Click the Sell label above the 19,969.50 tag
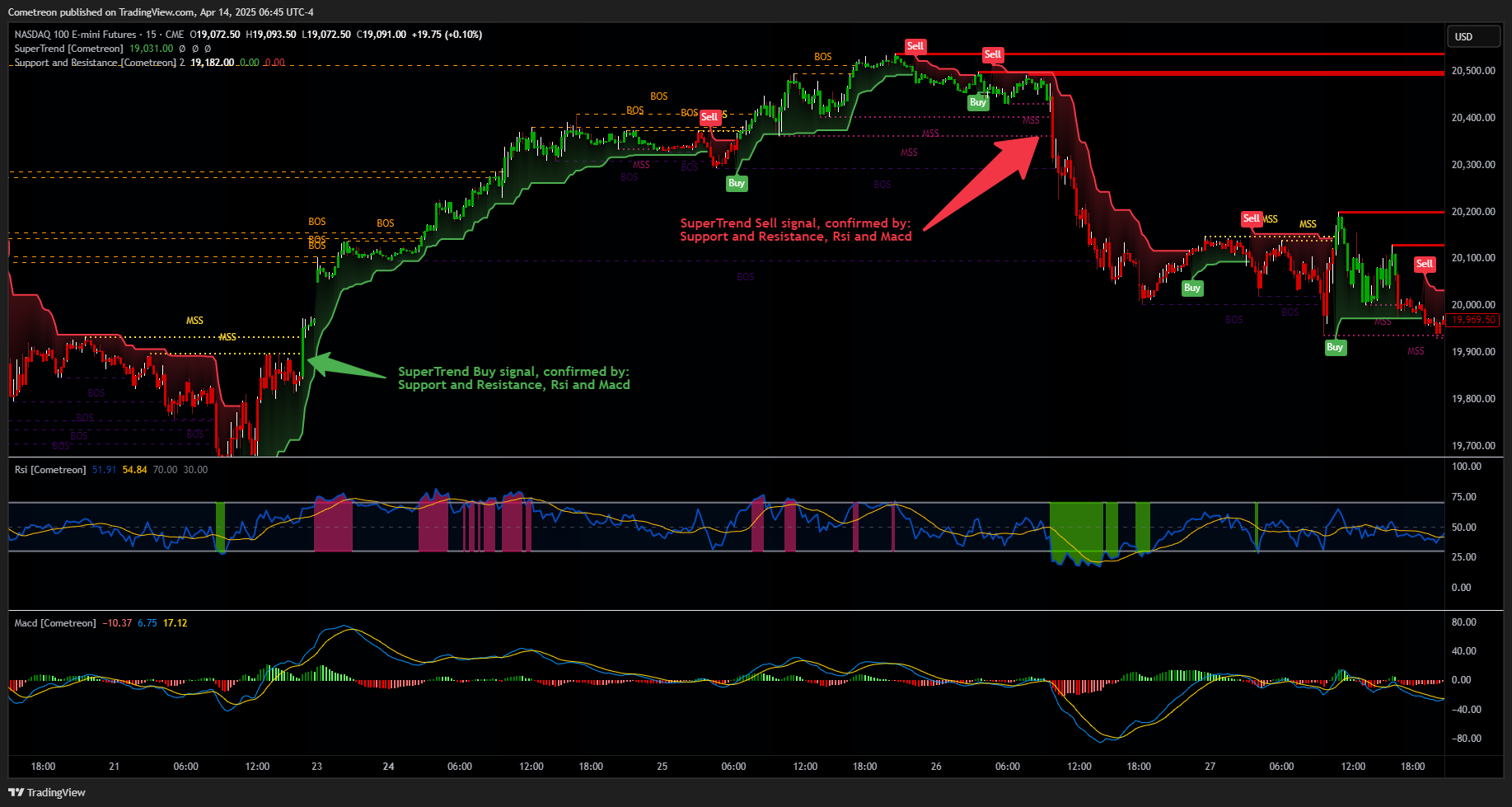Image resolution: width=1512 pixels, height=807 pixels. pyautogui.click(x=1425, y=264)
